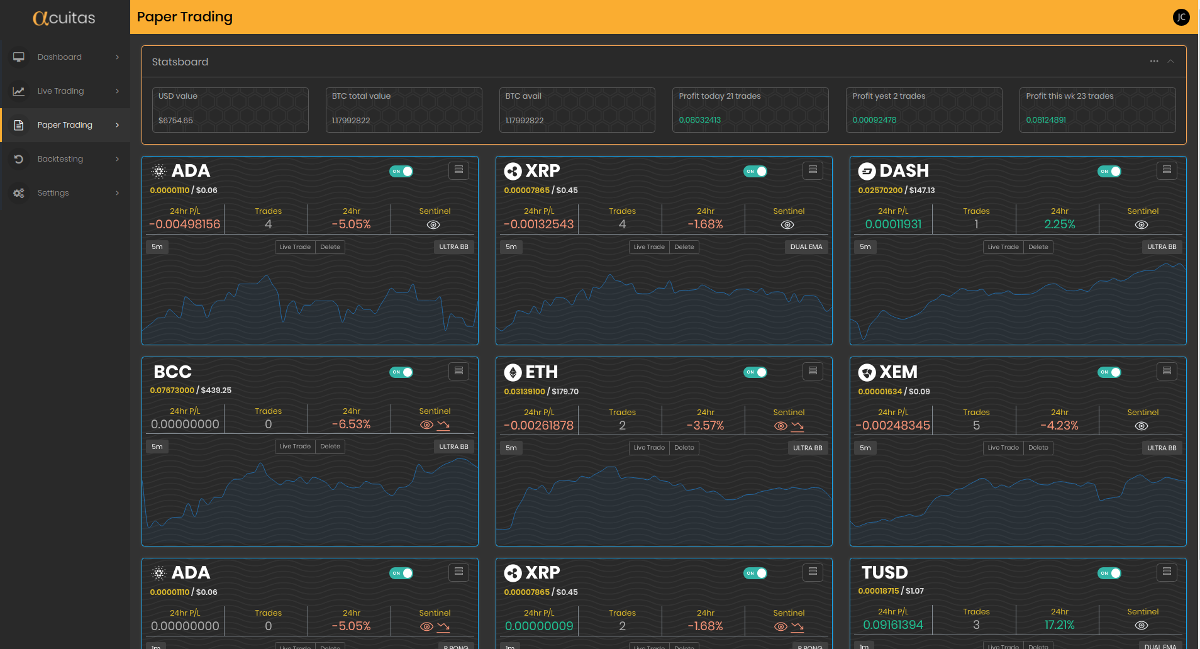Open the TUSD card list menu

click(x=1167, y=573)
